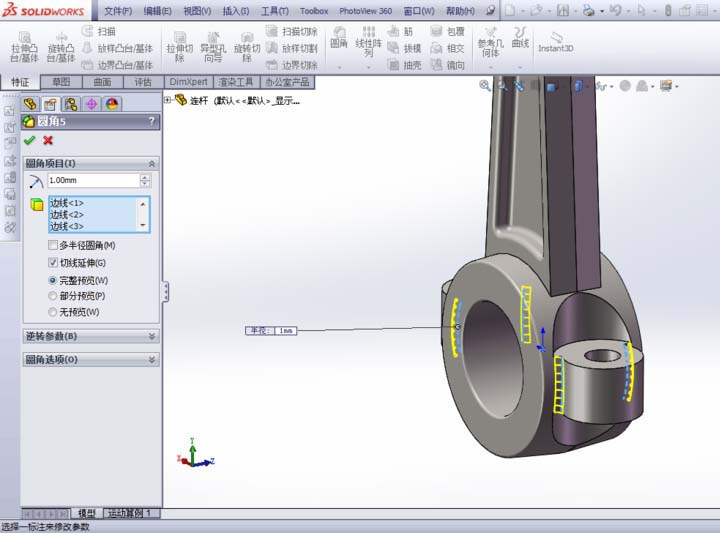This screenshot has width=720, height=533.
Task: Switch to the Motion Study 1 tab (运动算例 1)
Action: click(132, 513)
